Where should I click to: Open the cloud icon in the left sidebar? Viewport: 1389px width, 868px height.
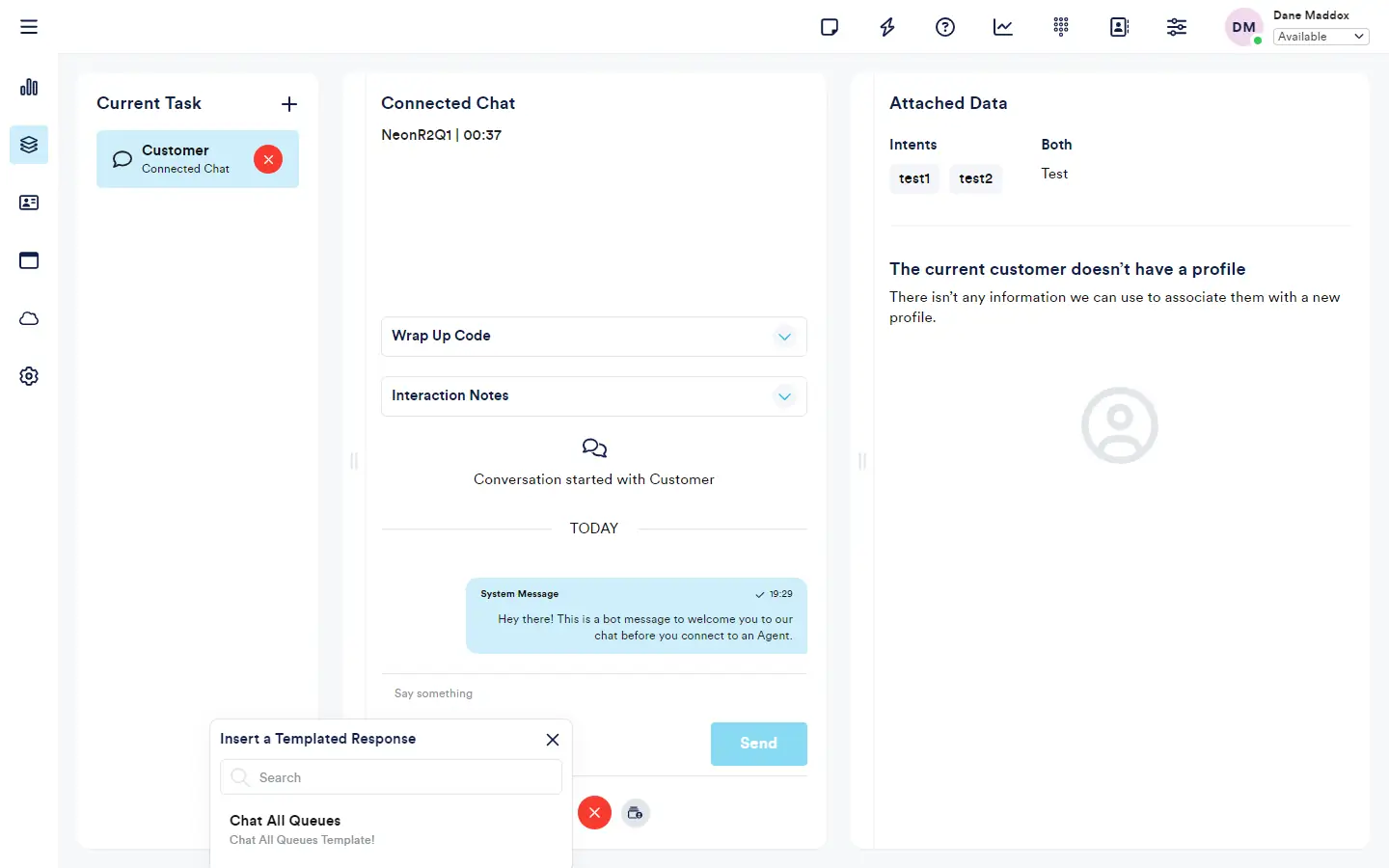(29, 318)
